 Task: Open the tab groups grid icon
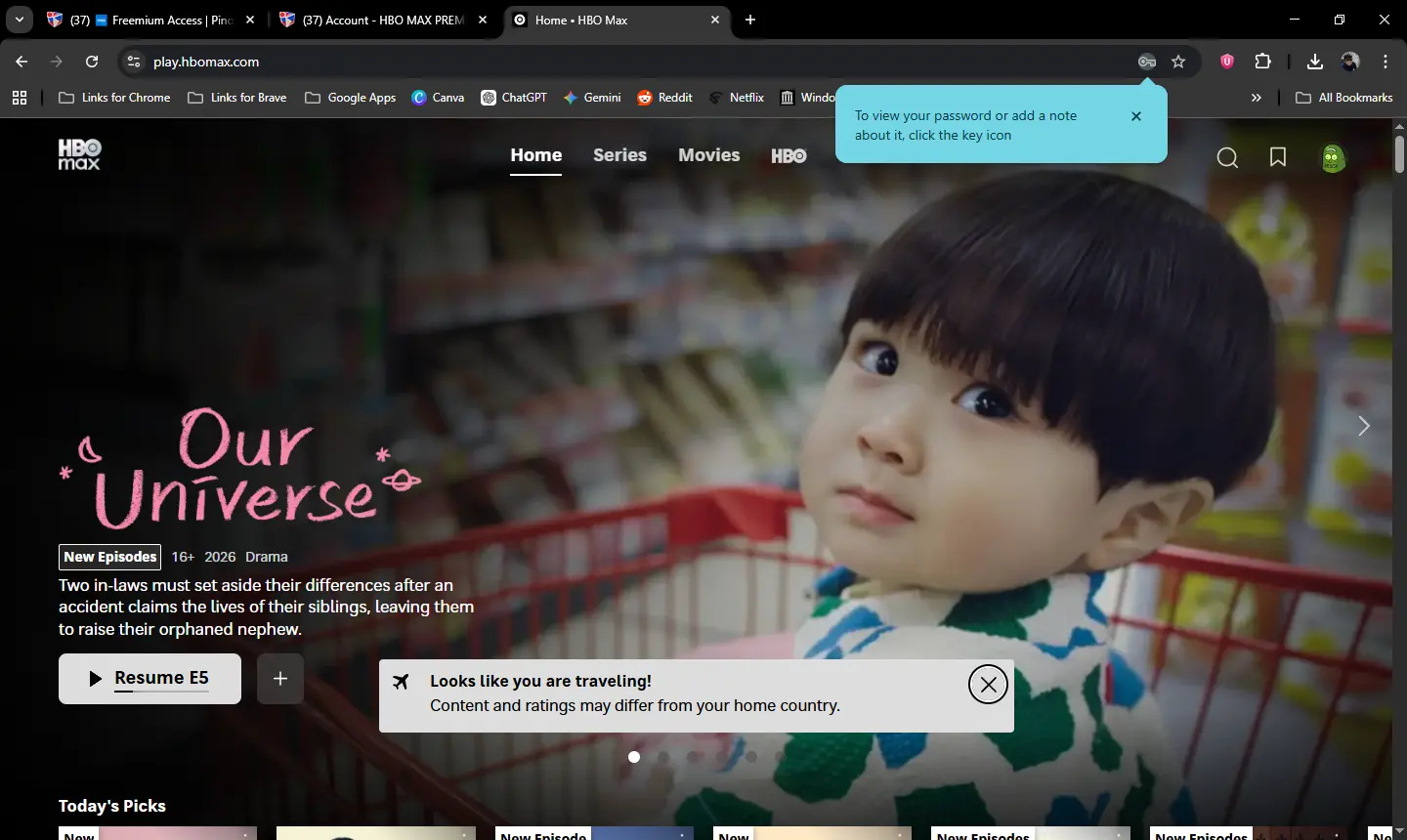[x=20, y=98]
